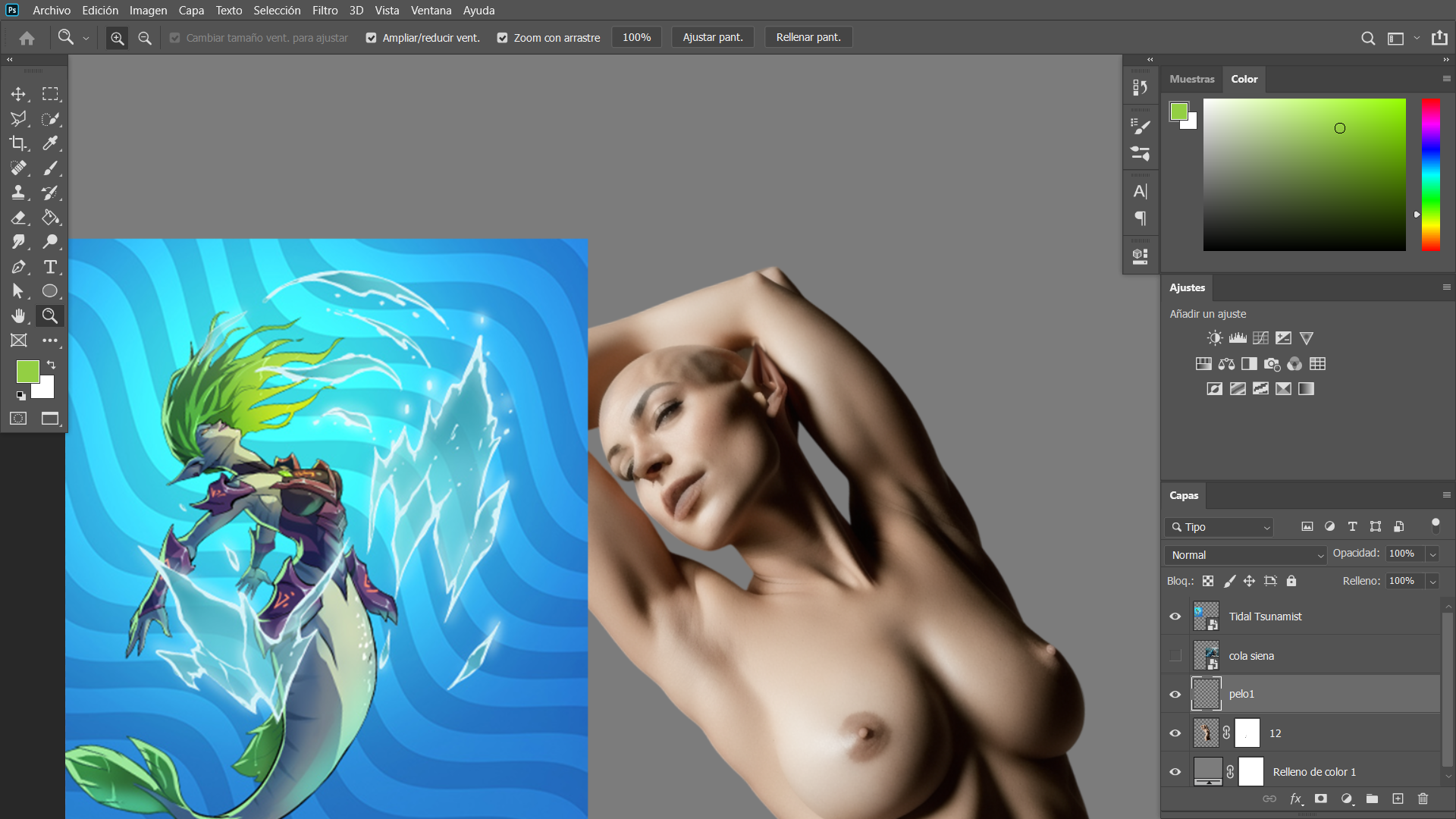The height and width of the screenshot is (819, 1456).
Task: Hide the pelo1 layer
Action: [1175, 695]
